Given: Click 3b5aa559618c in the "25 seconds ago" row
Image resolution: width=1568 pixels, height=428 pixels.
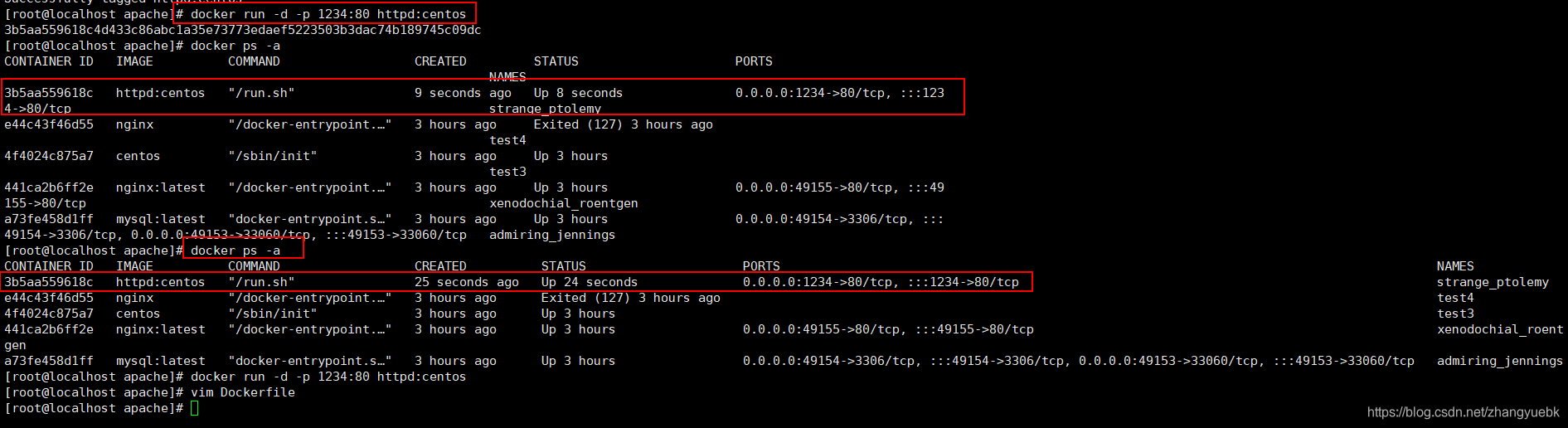Looking at the screenshot, I should click(x=49, y=282).
